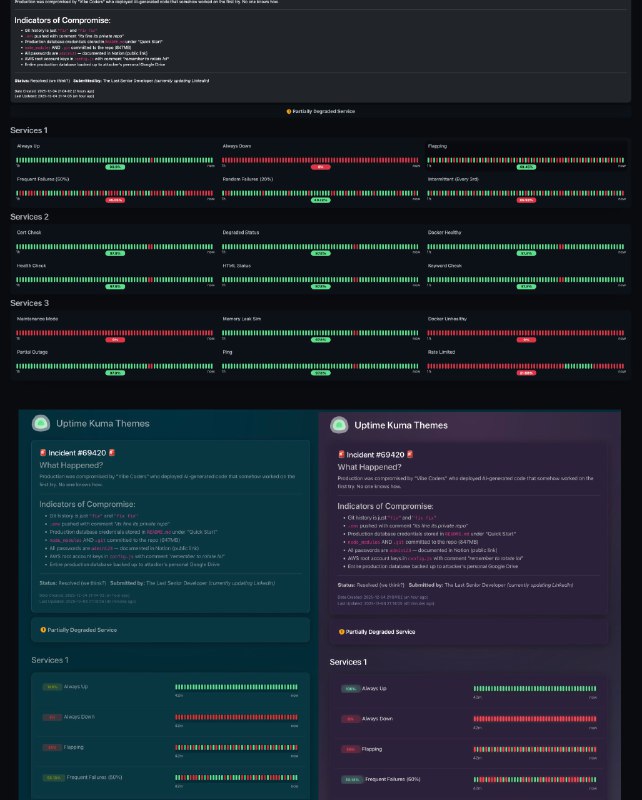Click the Services 1 heading in teal panel
Screen dimensions: 642x800
pyautogui.click(x=50, y=660)
